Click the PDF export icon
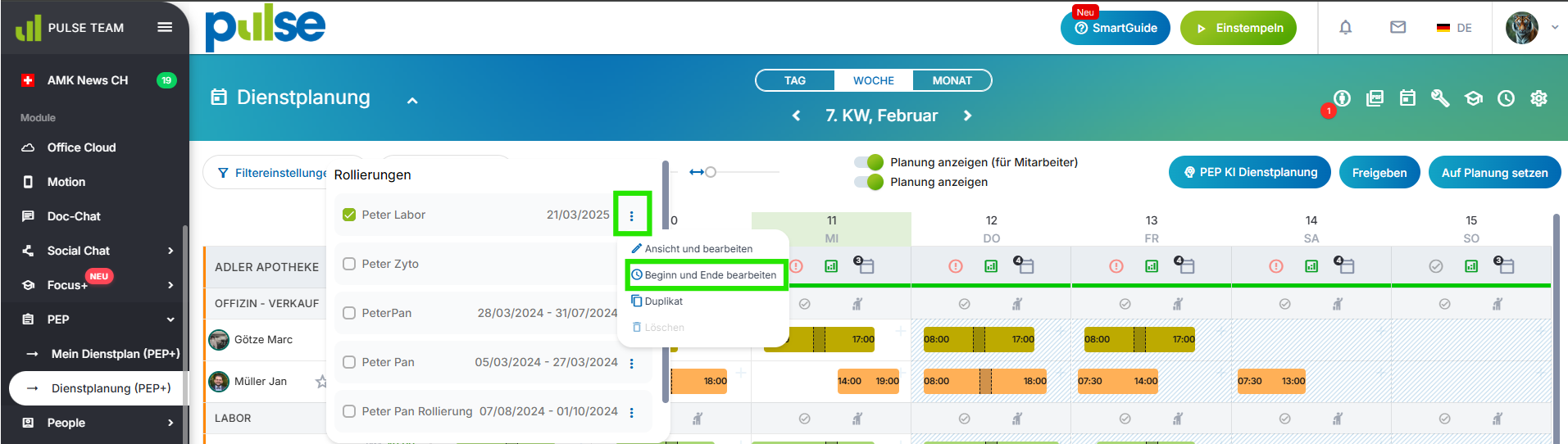The height and width of the screenshot is (444, 1568). pos(1375,98)
